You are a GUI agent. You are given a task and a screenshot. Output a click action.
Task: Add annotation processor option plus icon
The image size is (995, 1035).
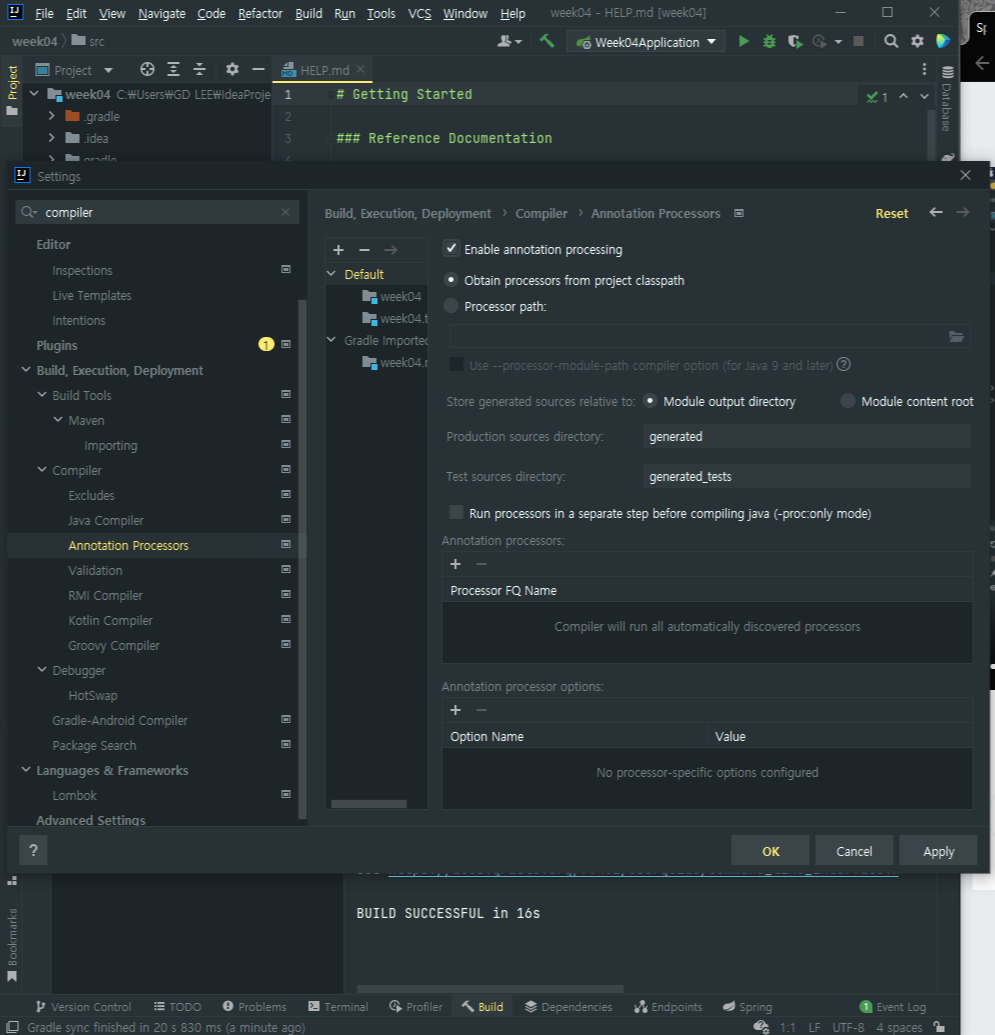click(455, 710)
